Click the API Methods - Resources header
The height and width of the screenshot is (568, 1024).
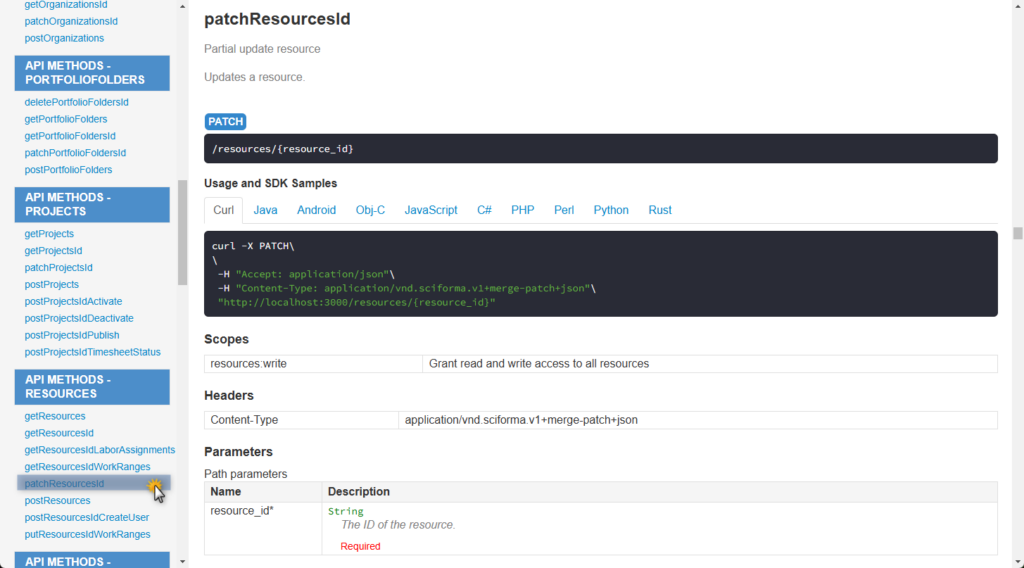pyautogui.click(x=92, y=387)
